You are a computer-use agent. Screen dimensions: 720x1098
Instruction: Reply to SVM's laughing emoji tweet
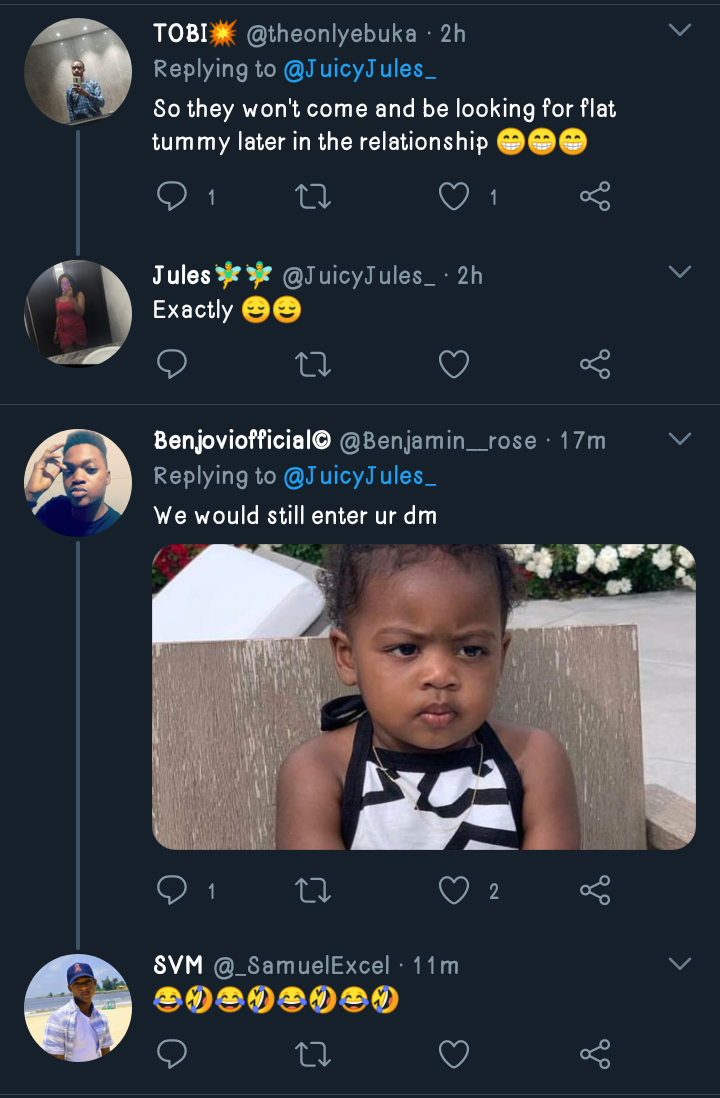click(x=173, y=1054)
